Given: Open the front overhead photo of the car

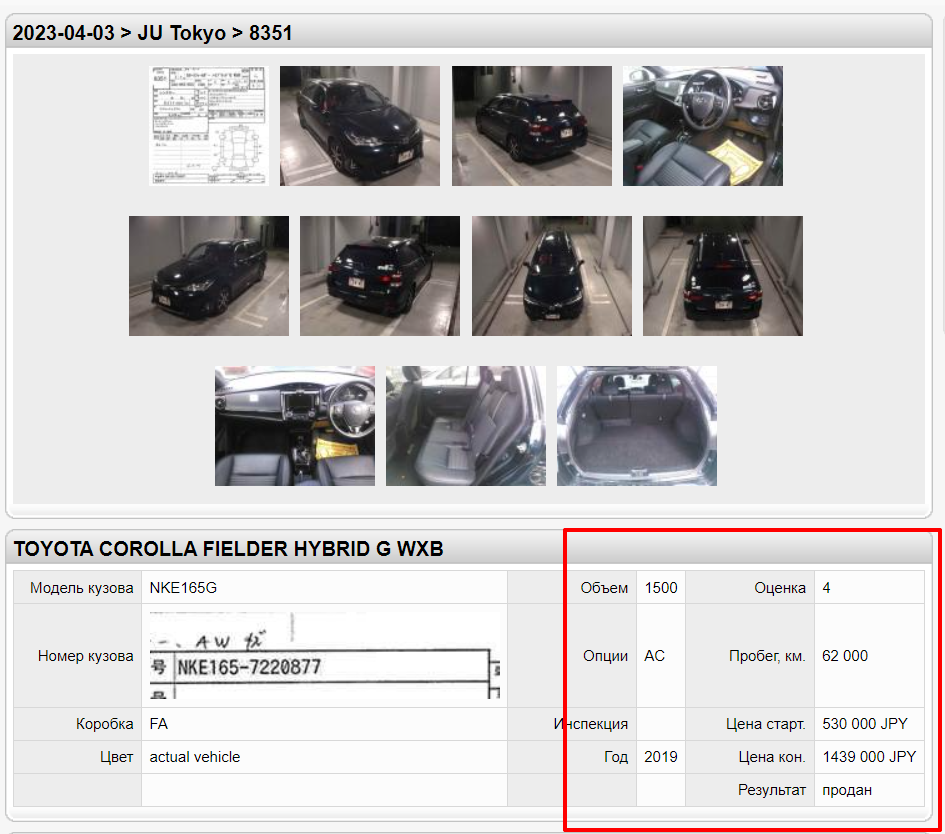Looking at the screenshot, I should 551,275.
